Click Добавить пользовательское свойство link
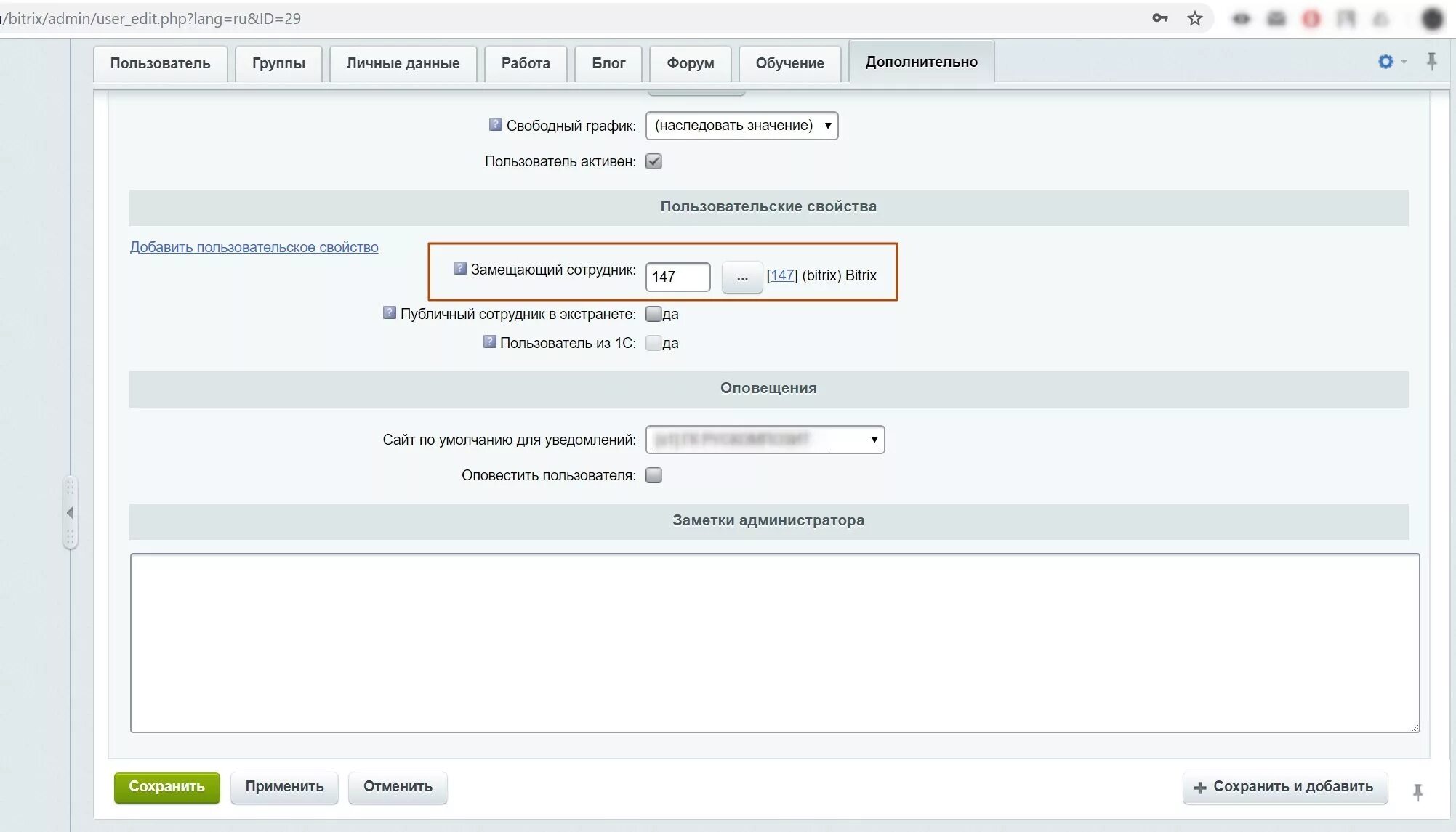The image size is (1456, 832). 254,247
